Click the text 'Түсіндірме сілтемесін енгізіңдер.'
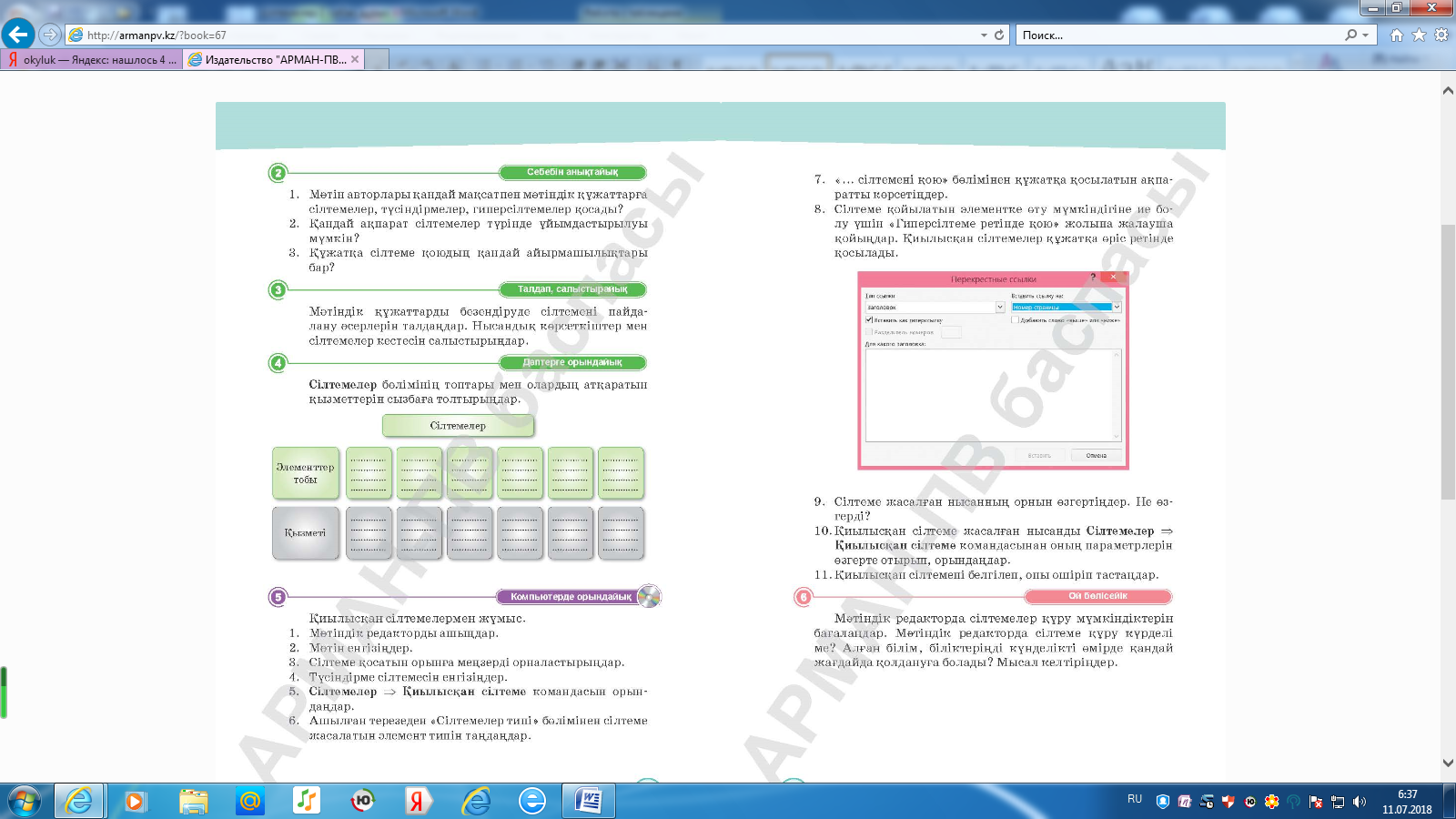The image size is (1456, 819). click(409, 677)
